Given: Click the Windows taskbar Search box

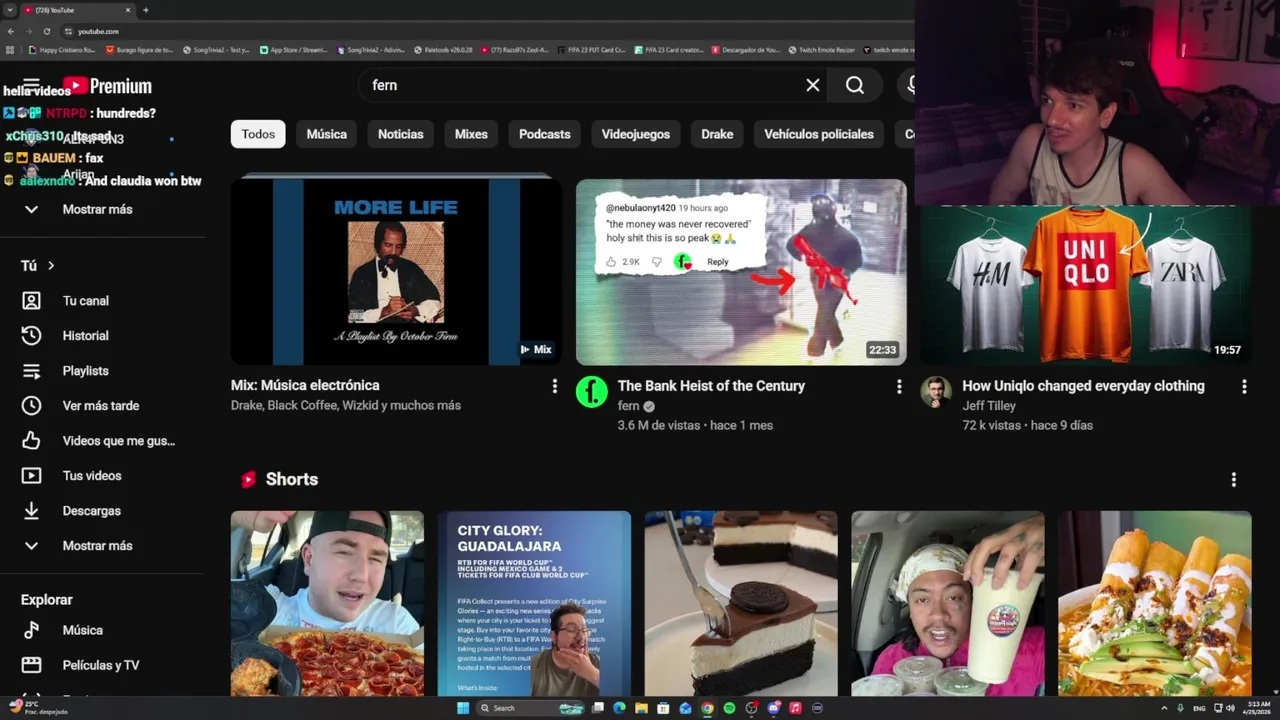Looking at the screenshot, I should [529, 708].
